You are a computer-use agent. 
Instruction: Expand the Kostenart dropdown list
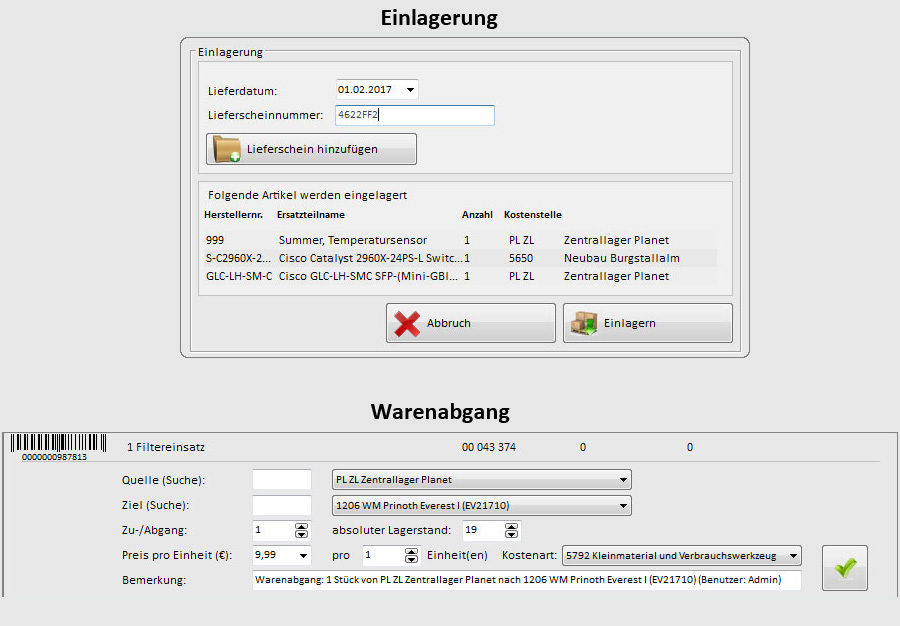[x=793, y=555]
